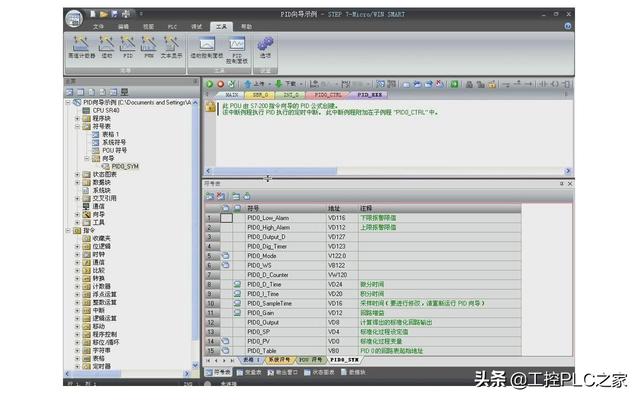Click the red Stop PLC button
This screenshot has height=400, width=640.
click(220, 84)
